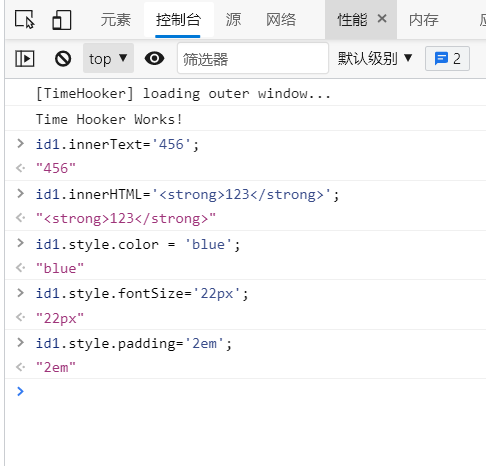The width and height of the screenshot is (486, 466).
Task: Clear the console with the ban icon
Action: [63, 59]
